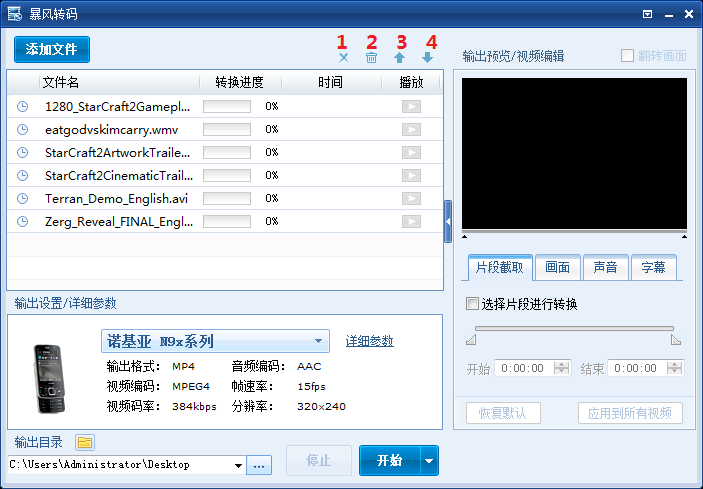
Task: Play the StarCraft2CinematicTrail... preview
Action: 411,175
